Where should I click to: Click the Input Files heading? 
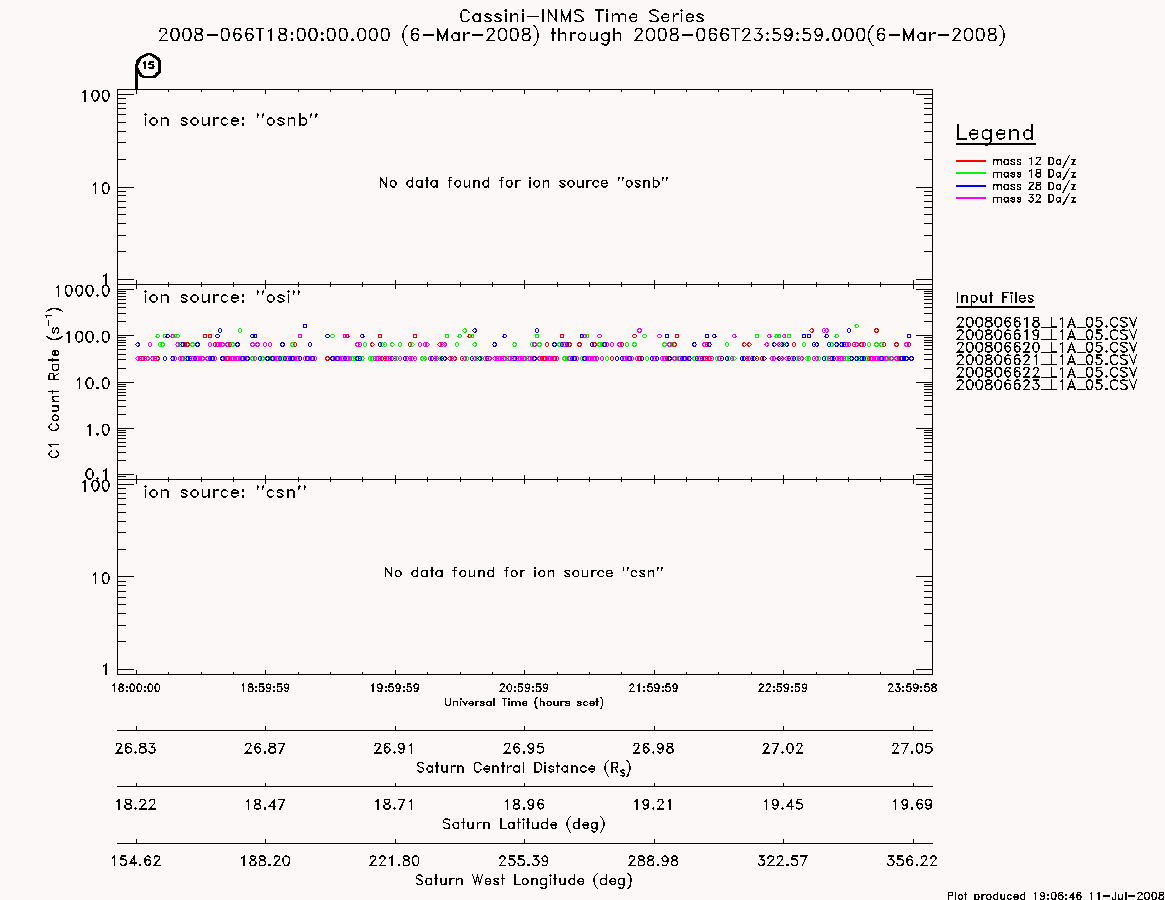995,298
